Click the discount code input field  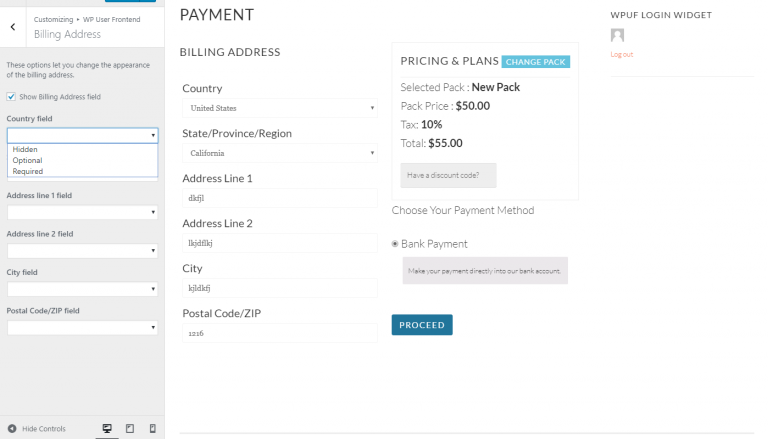point(448,175)
